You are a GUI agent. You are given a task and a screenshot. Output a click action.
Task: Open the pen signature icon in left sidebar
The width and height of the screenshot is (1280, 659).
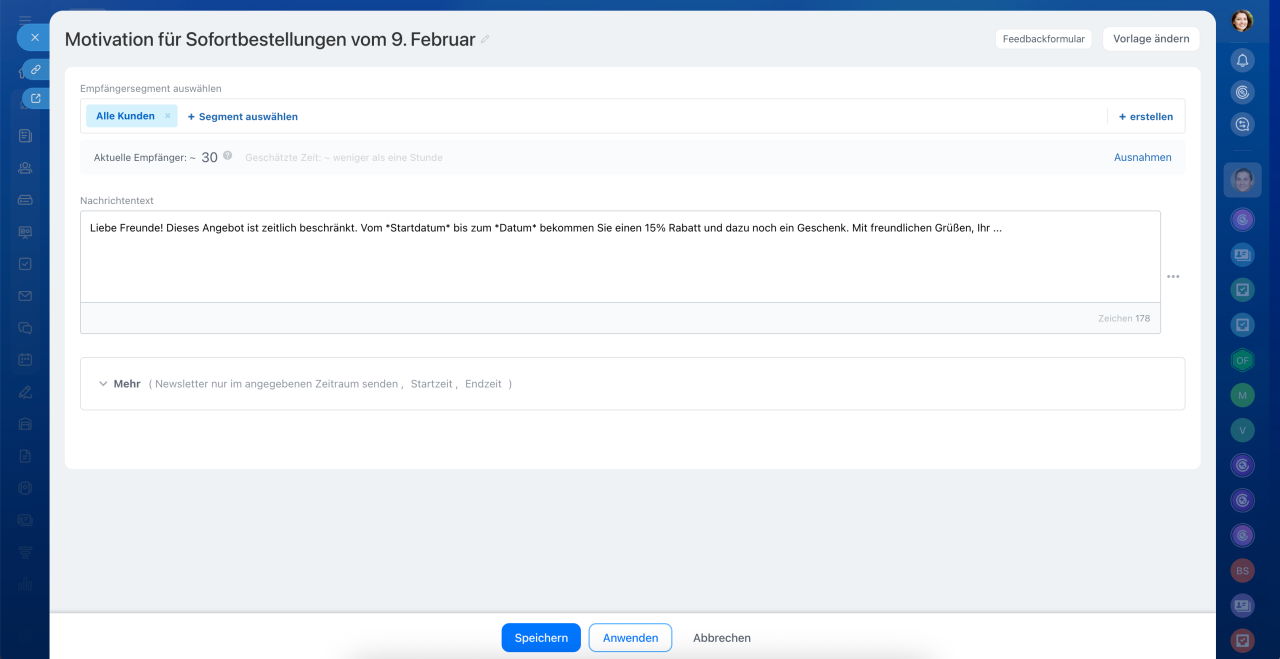click(25, 391)
